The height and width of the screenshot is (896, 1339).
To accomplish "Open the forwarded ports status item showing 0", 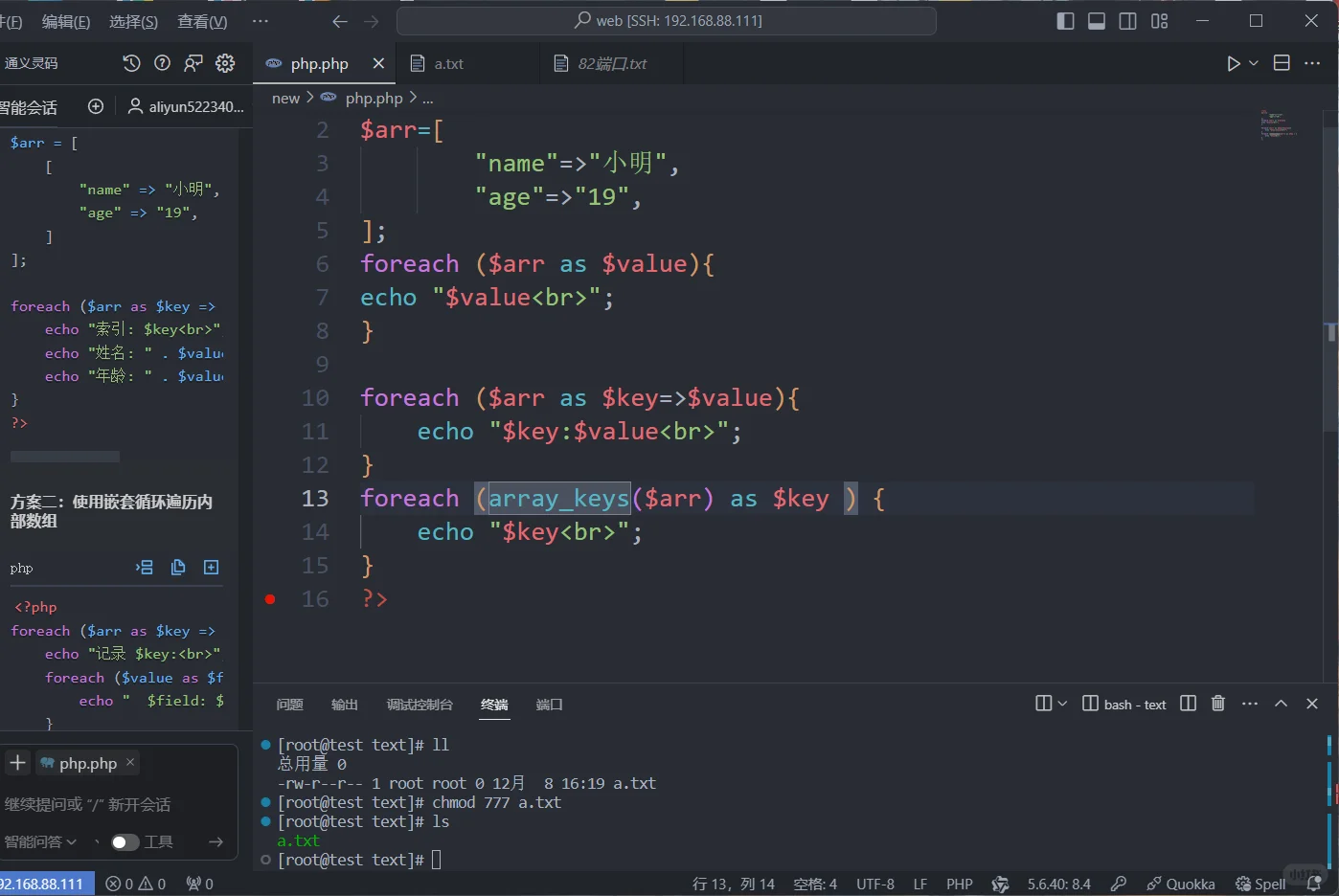I will point(199,884).
